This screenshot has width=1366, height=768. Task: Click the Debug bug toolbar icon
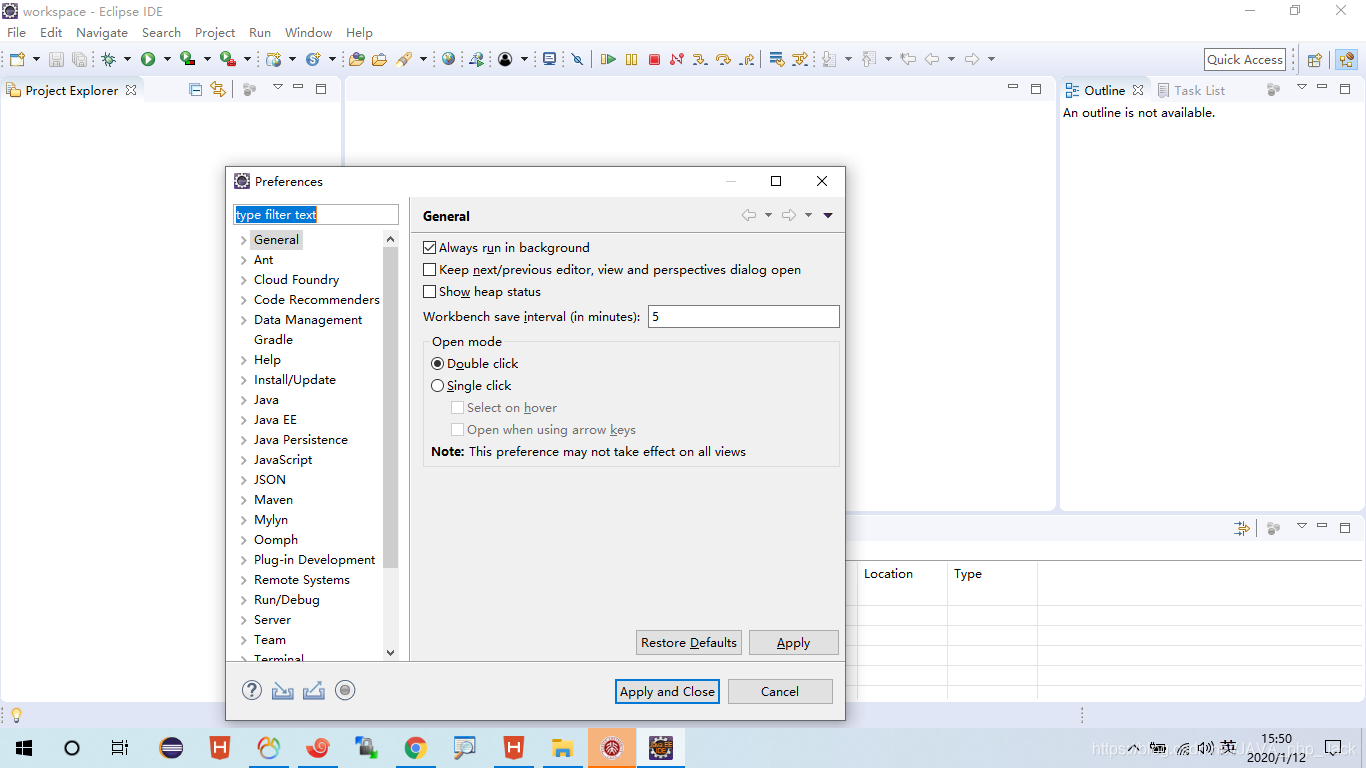click(108, 59)
